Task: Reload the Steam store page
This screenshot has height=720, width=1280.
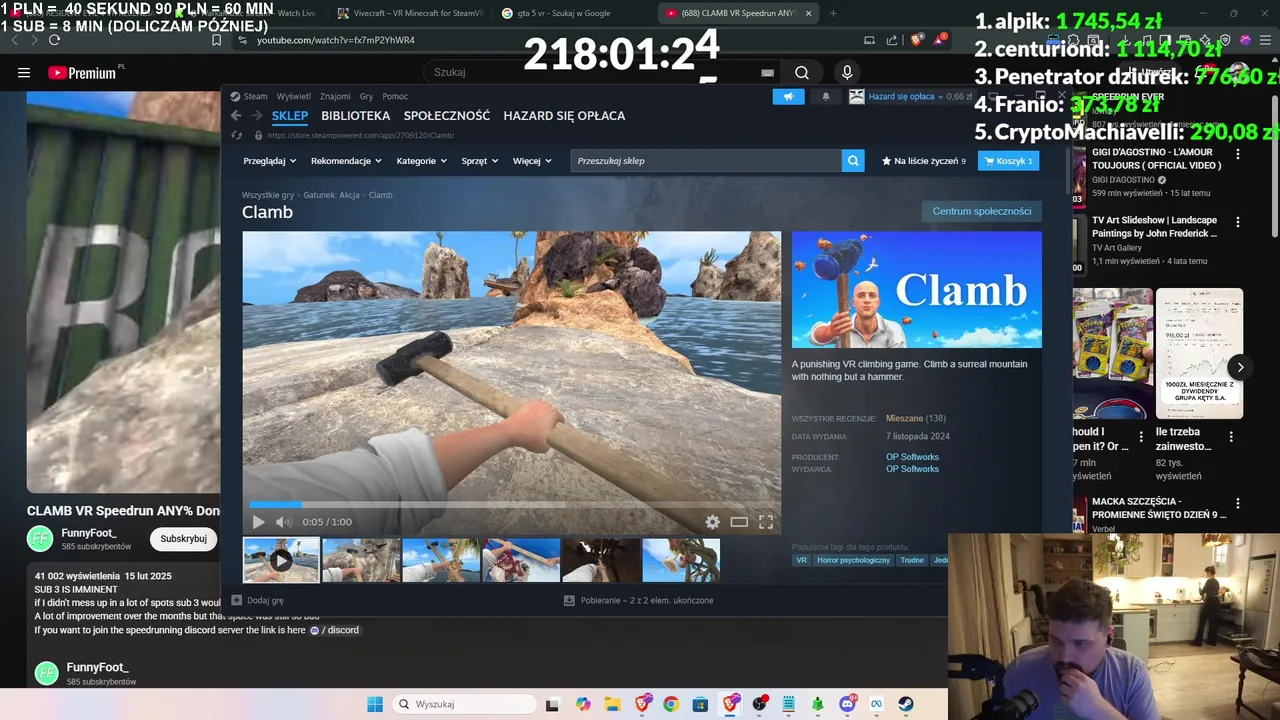Action: pyautogui.click(x=236, y=135)
